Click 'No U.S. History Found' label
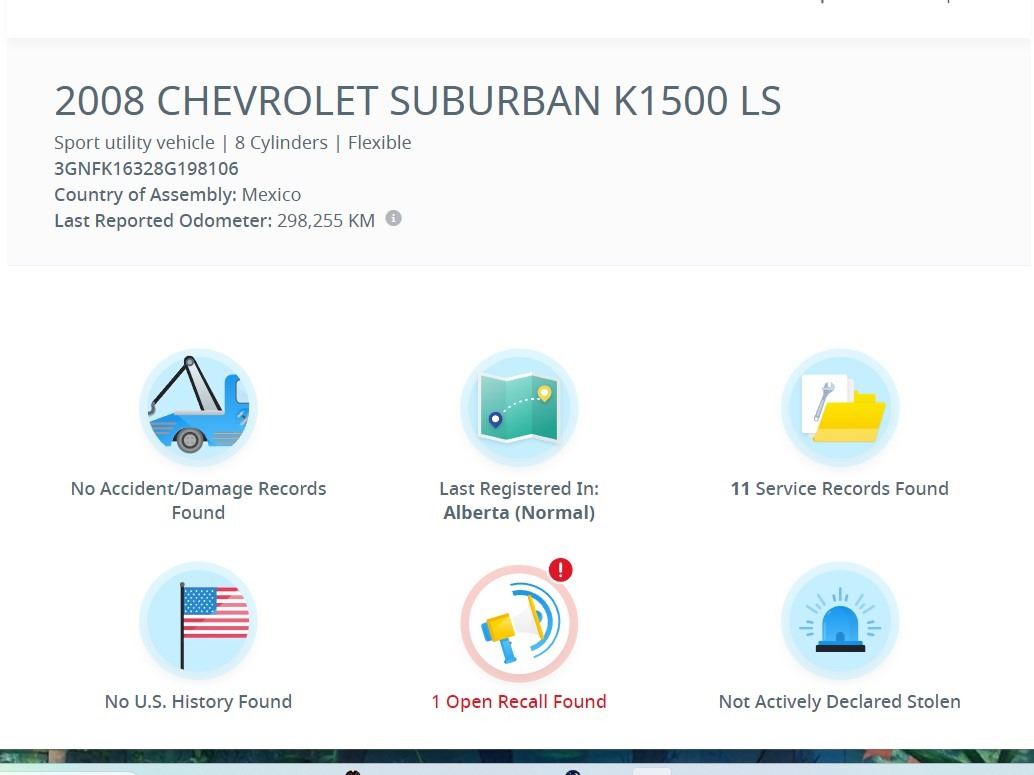 click(x=198, y=702)
